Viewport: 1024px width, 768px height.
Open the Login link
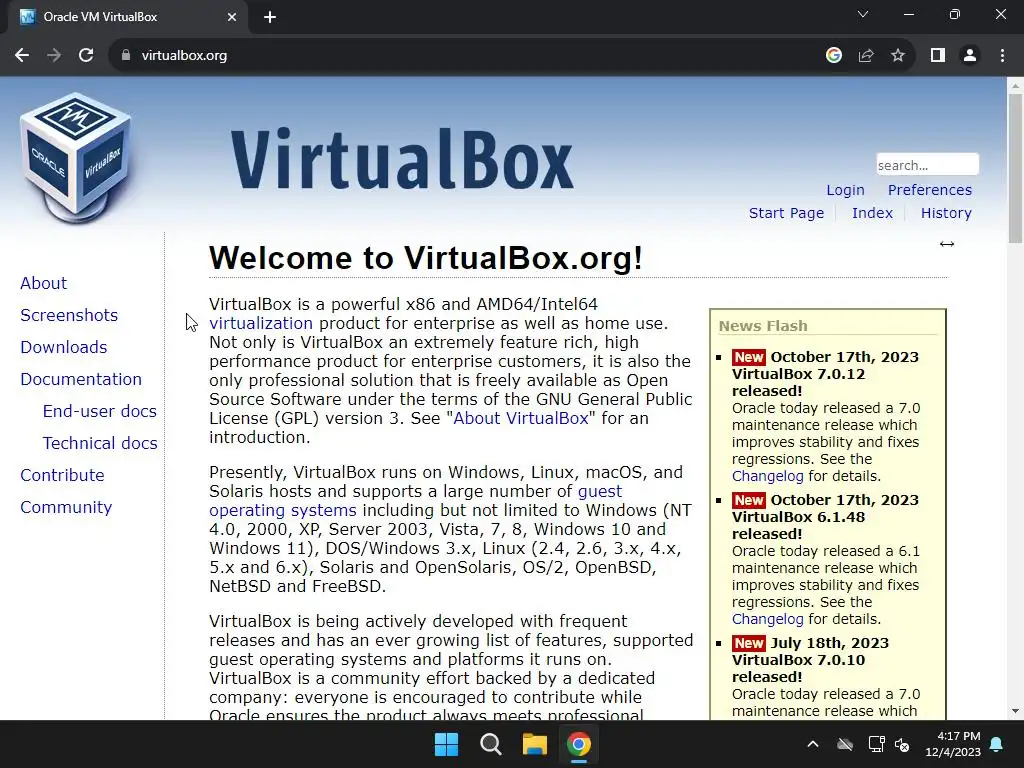tap(845, 190)
